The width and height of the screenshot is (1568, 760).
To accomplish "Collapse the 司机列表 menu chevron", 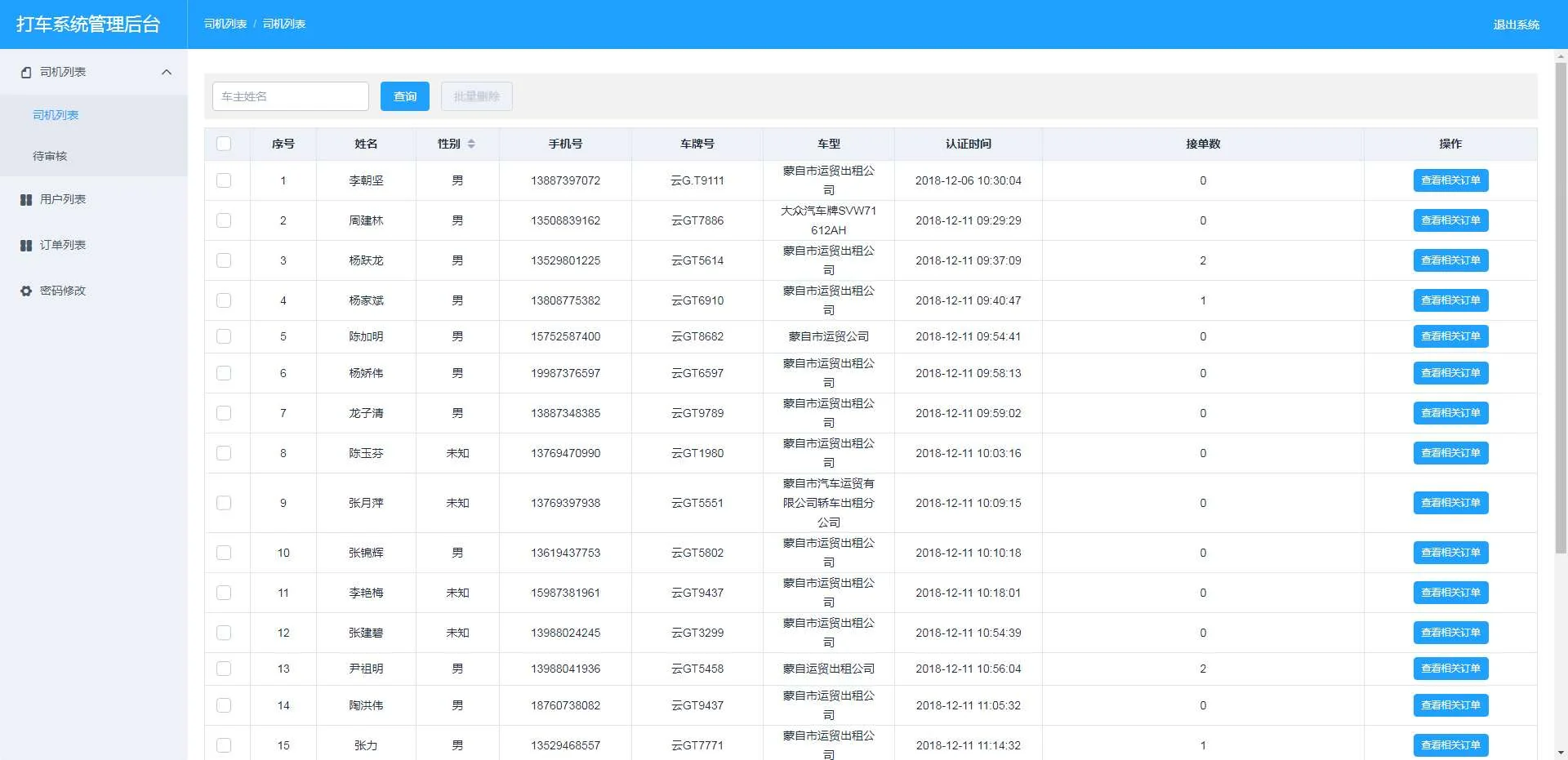I will tap(167, 73).
